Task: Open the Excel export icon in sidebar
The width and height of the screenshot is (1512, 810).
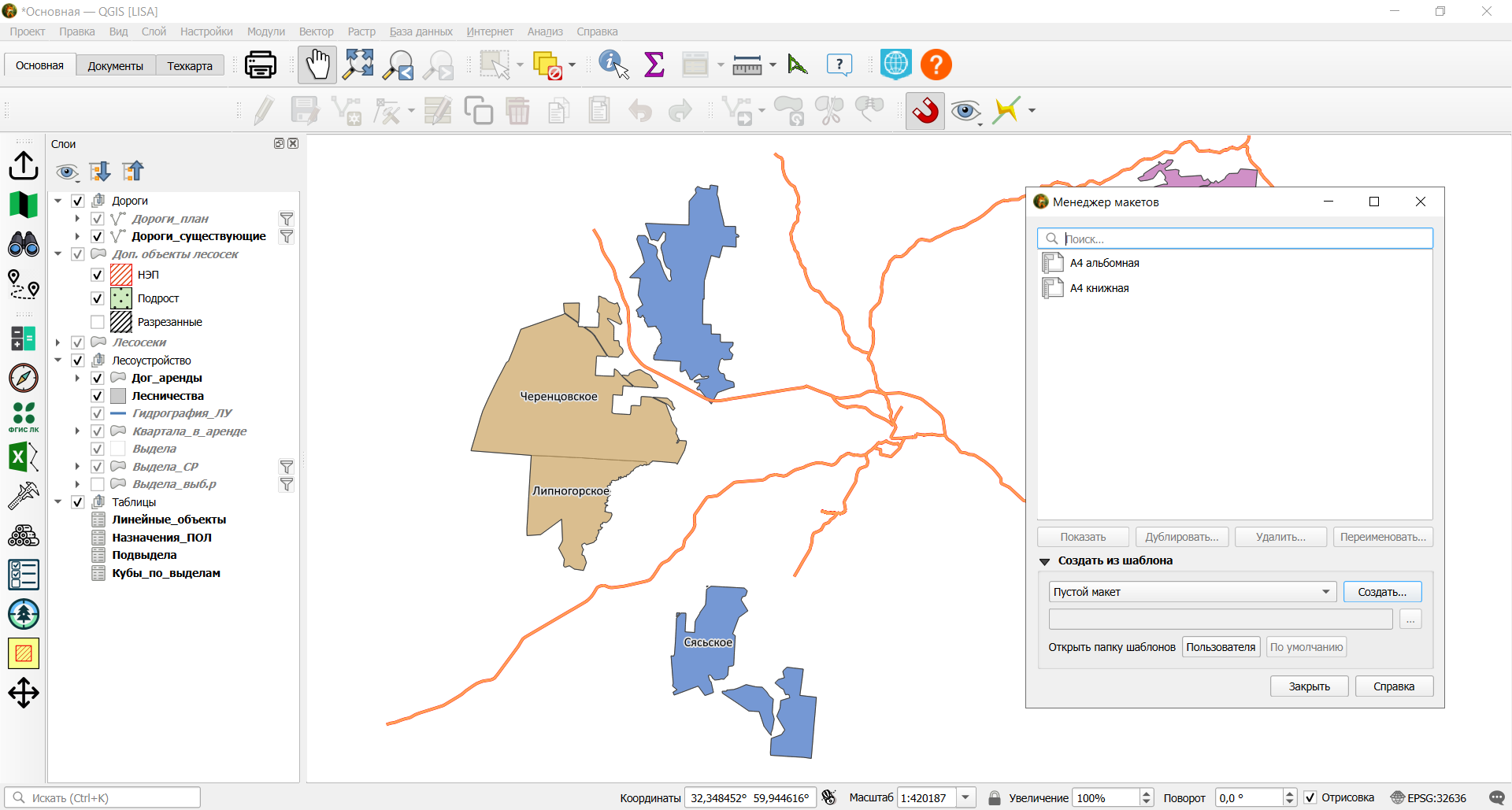Action: pos(24,457)
